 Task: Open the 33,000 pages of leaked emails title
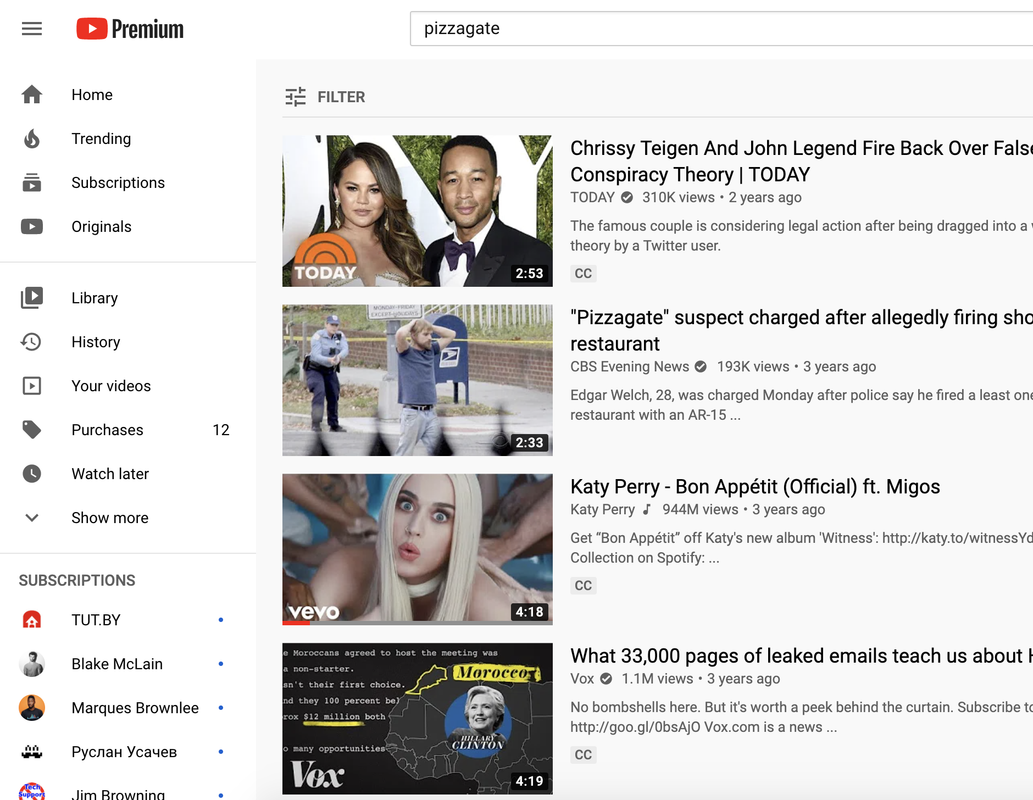coord(801,656)
